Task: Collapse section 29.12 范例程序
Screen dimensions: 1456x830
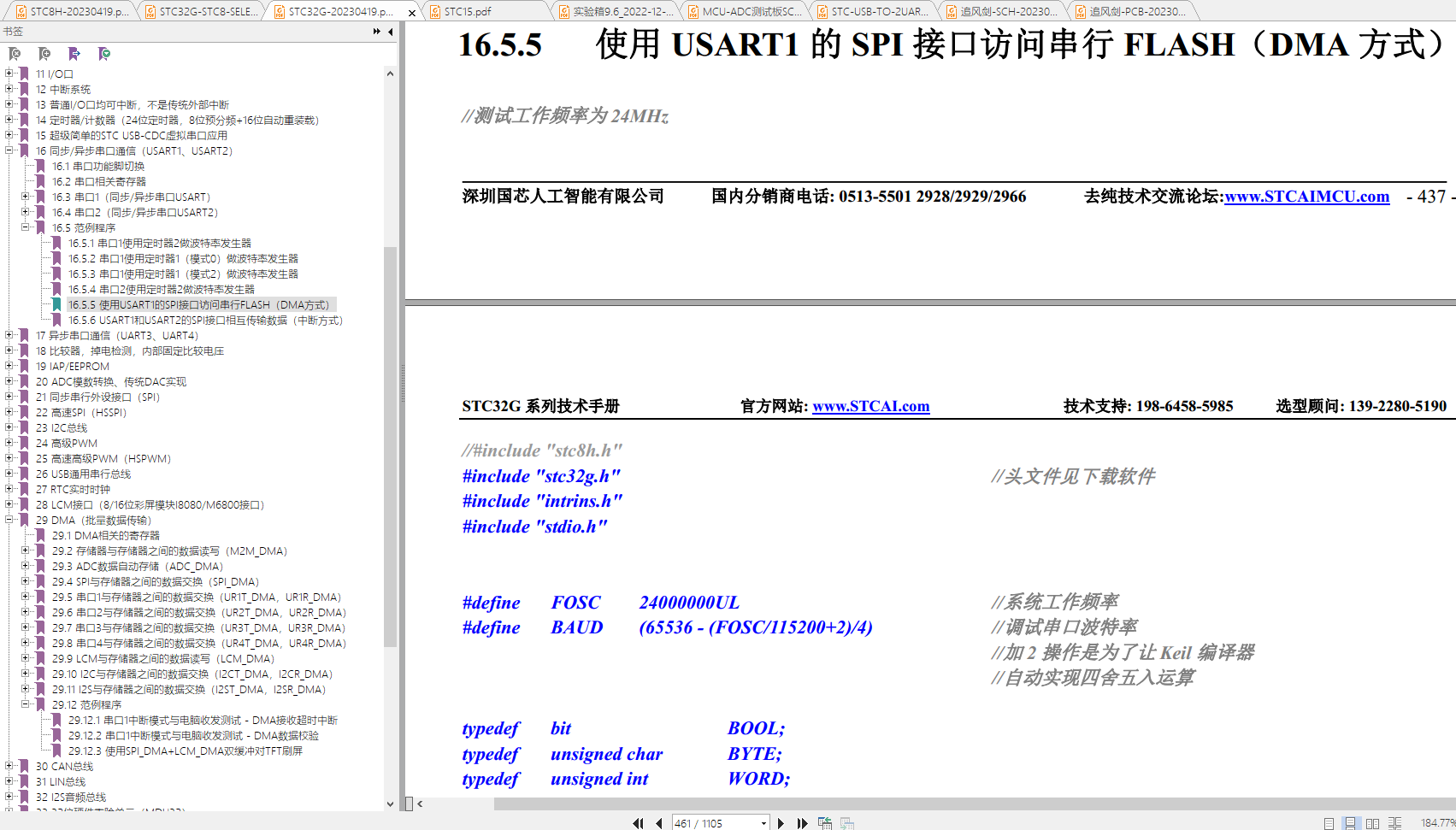Action: coord(26,704)
